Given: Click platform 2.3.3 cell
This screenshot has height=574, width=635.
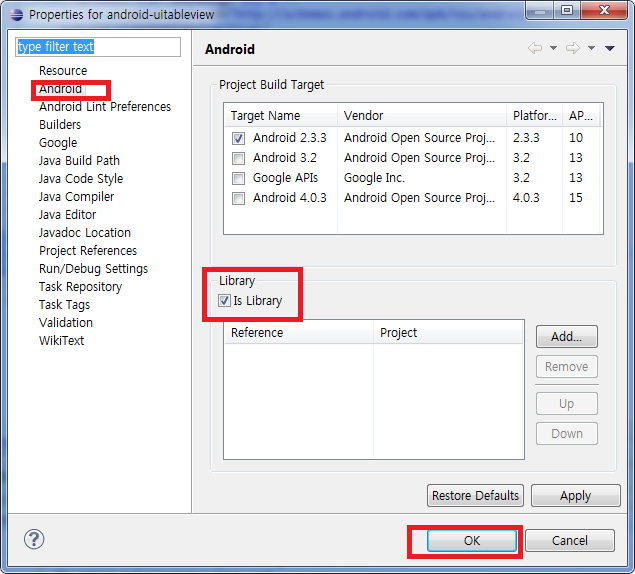Looking at the screenshot, I should 526,138.
